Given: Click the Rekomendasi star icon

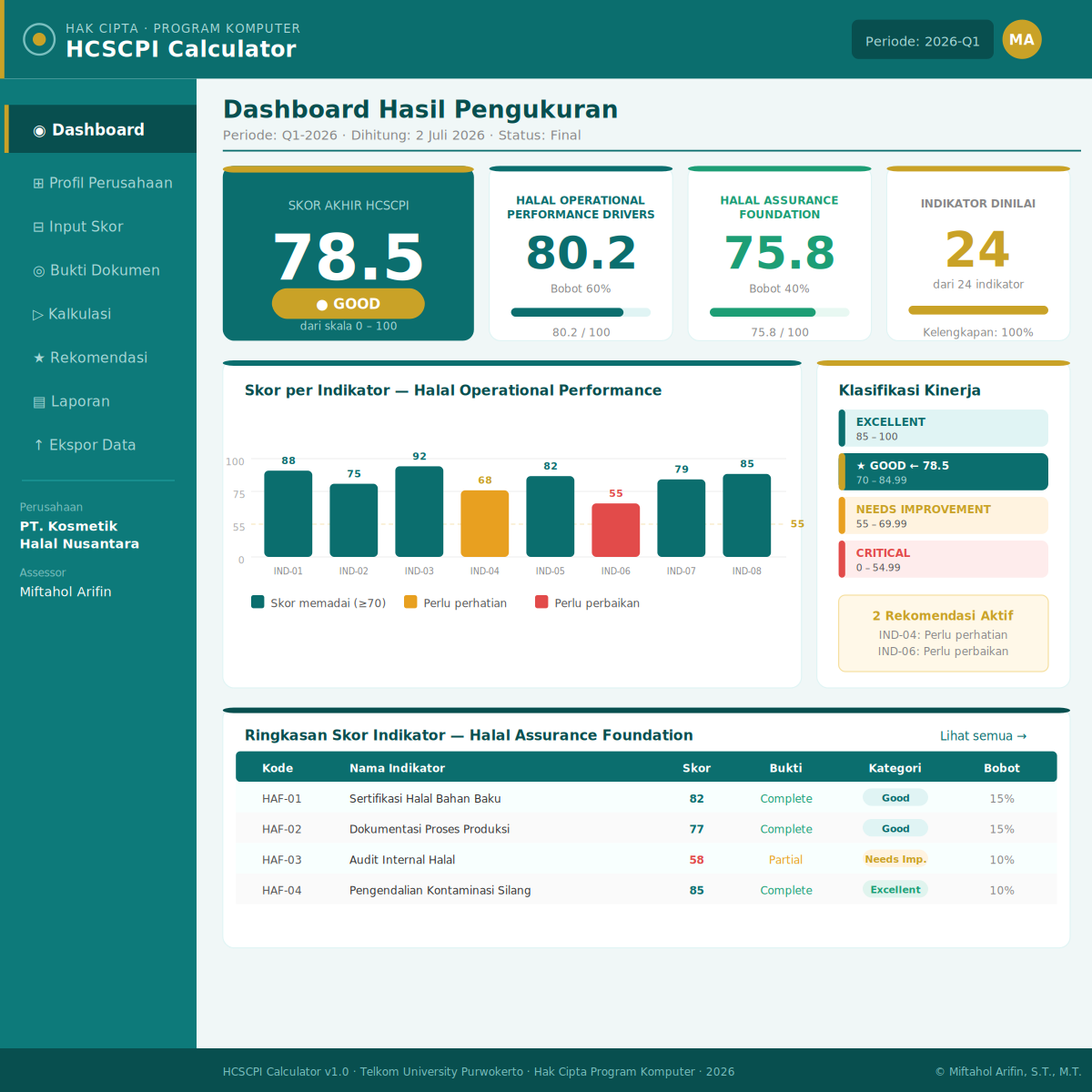Looking at the screenshot, I should pos(39,359).
